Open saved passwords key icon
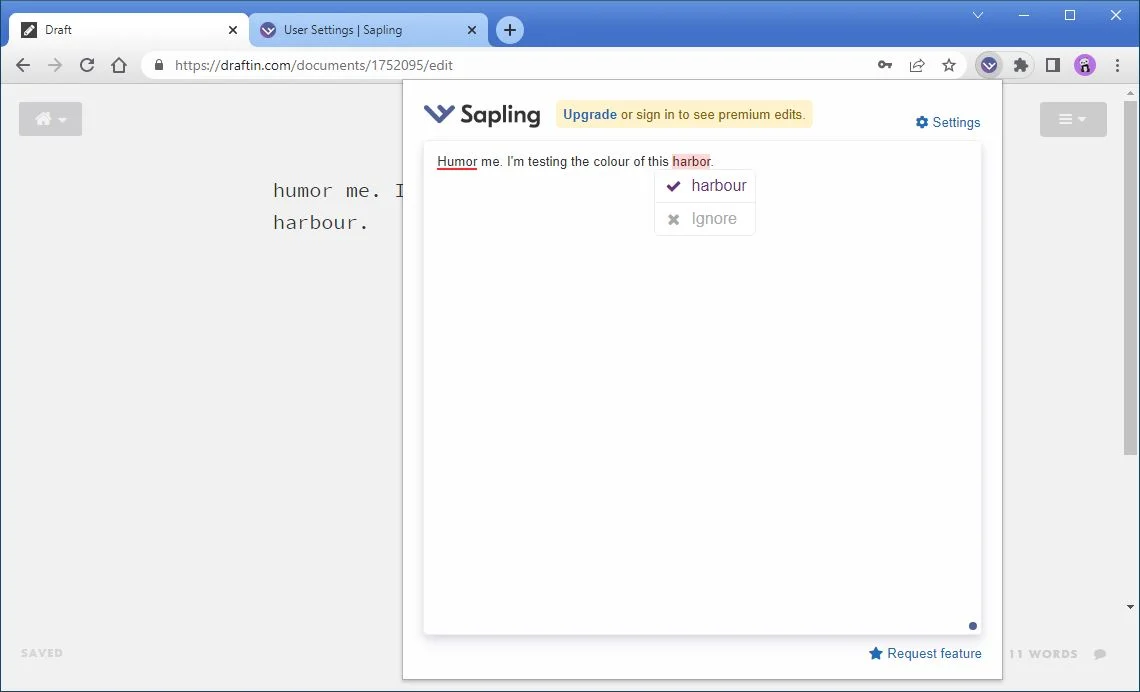 tap(885, 65)
